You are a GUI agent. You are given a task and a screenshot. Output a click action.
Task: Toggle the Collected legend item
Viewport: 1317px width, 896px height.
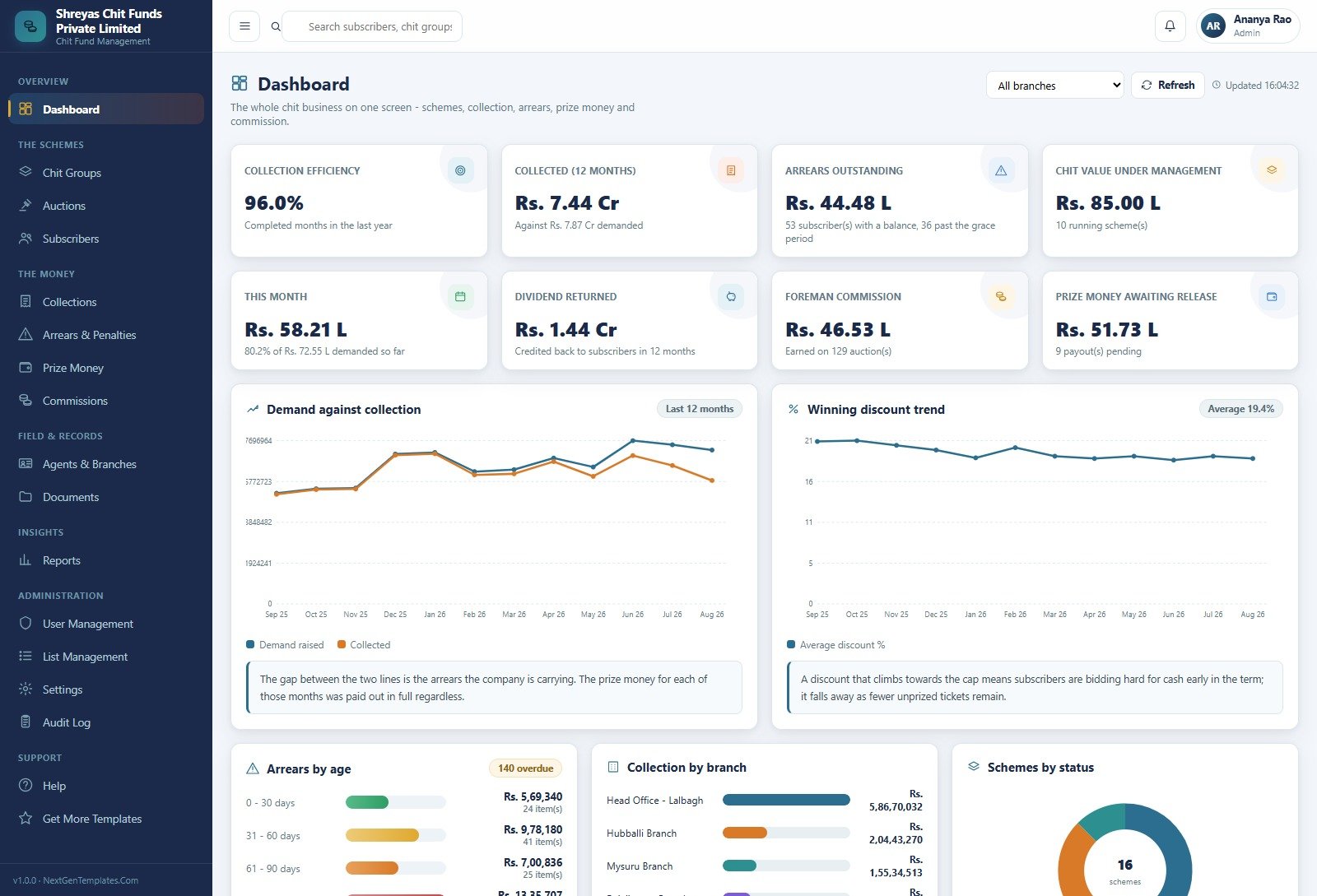point(364,644)
